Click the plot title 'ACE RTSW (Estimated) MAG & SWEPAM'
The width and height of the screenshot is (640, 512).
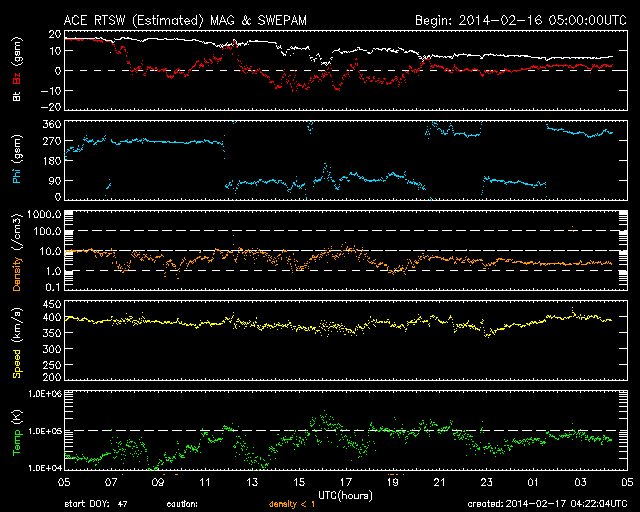185,20
